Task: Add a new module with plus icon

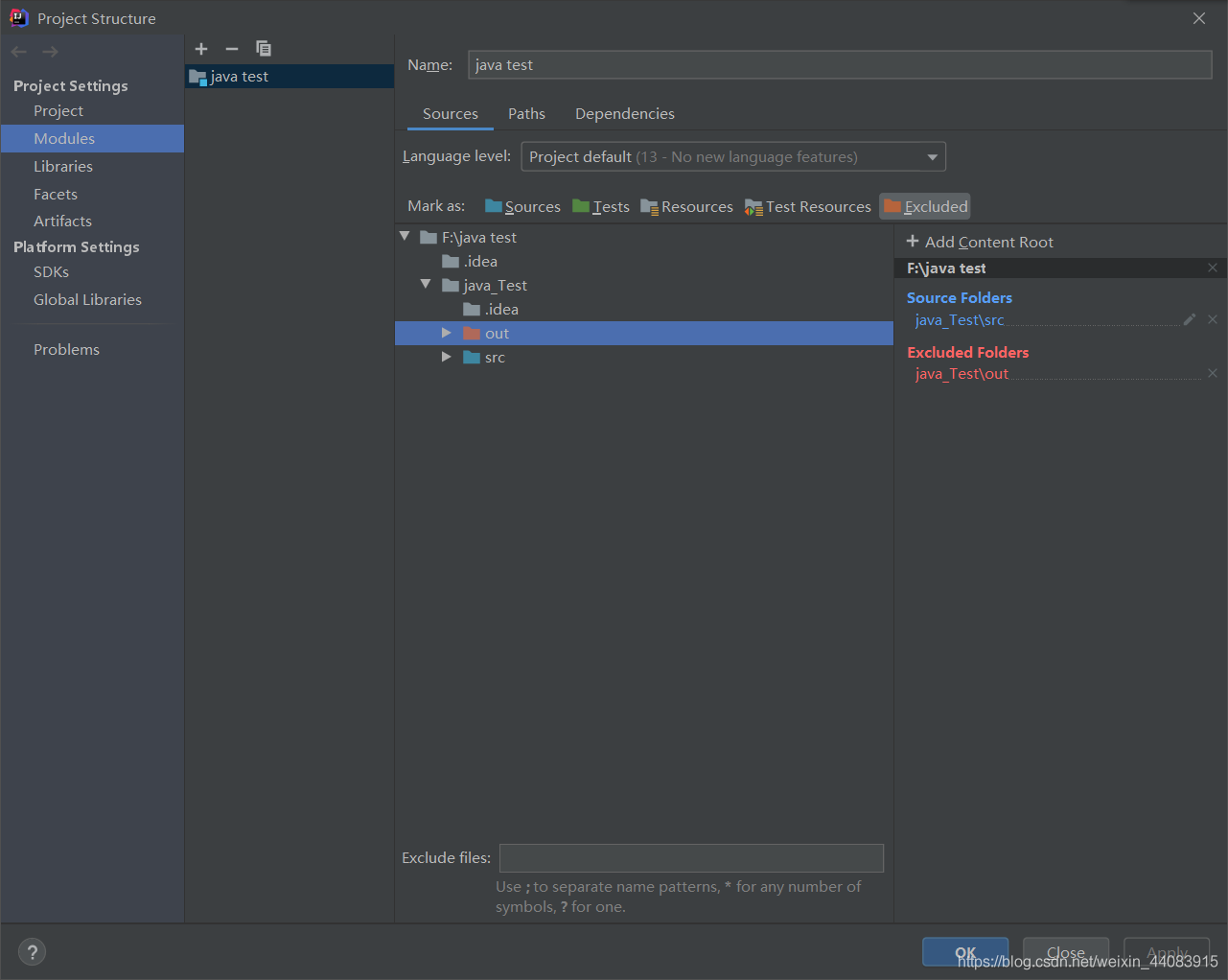Action: (x=201, y=49)
